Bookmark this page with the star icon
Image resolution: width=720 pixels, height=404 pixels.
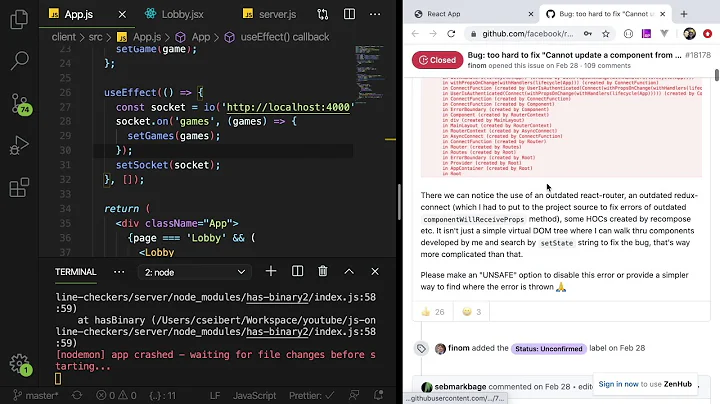[x=606, y=34]
